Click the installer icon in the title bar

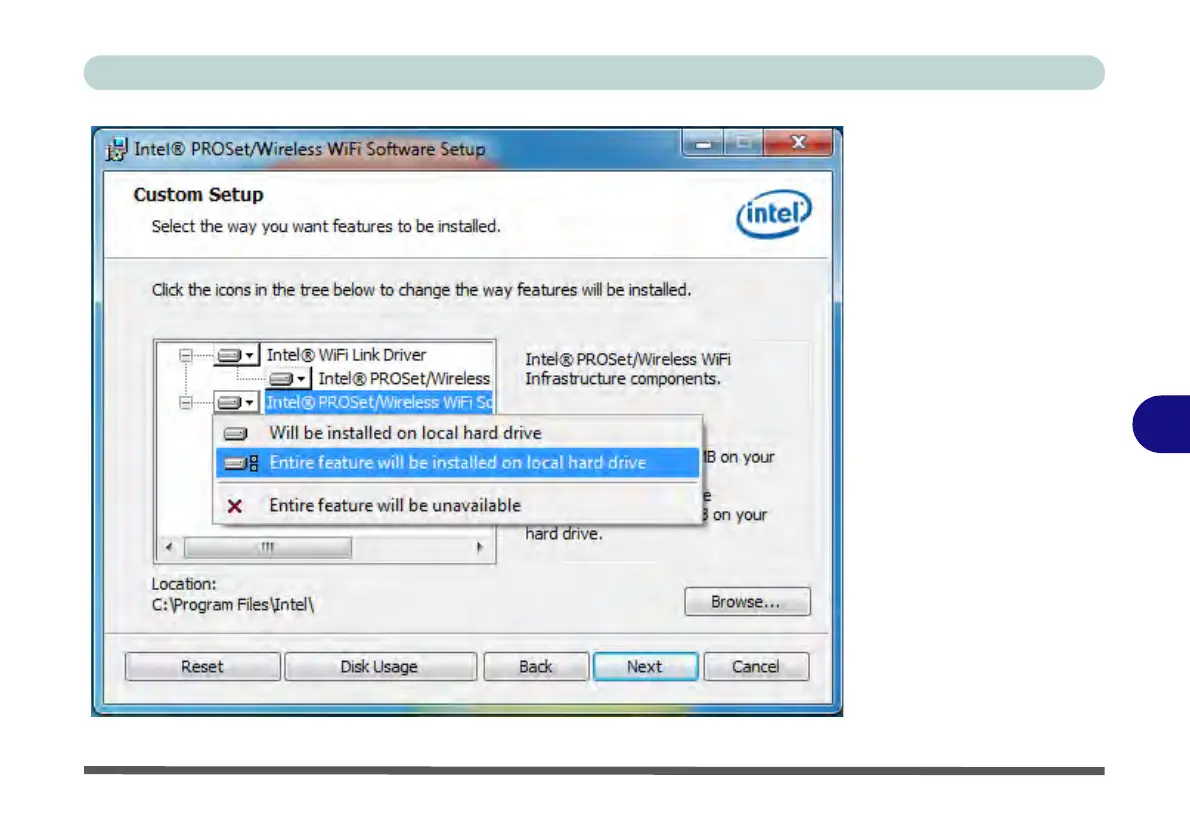pyautogui.click(x=116, y=149)
